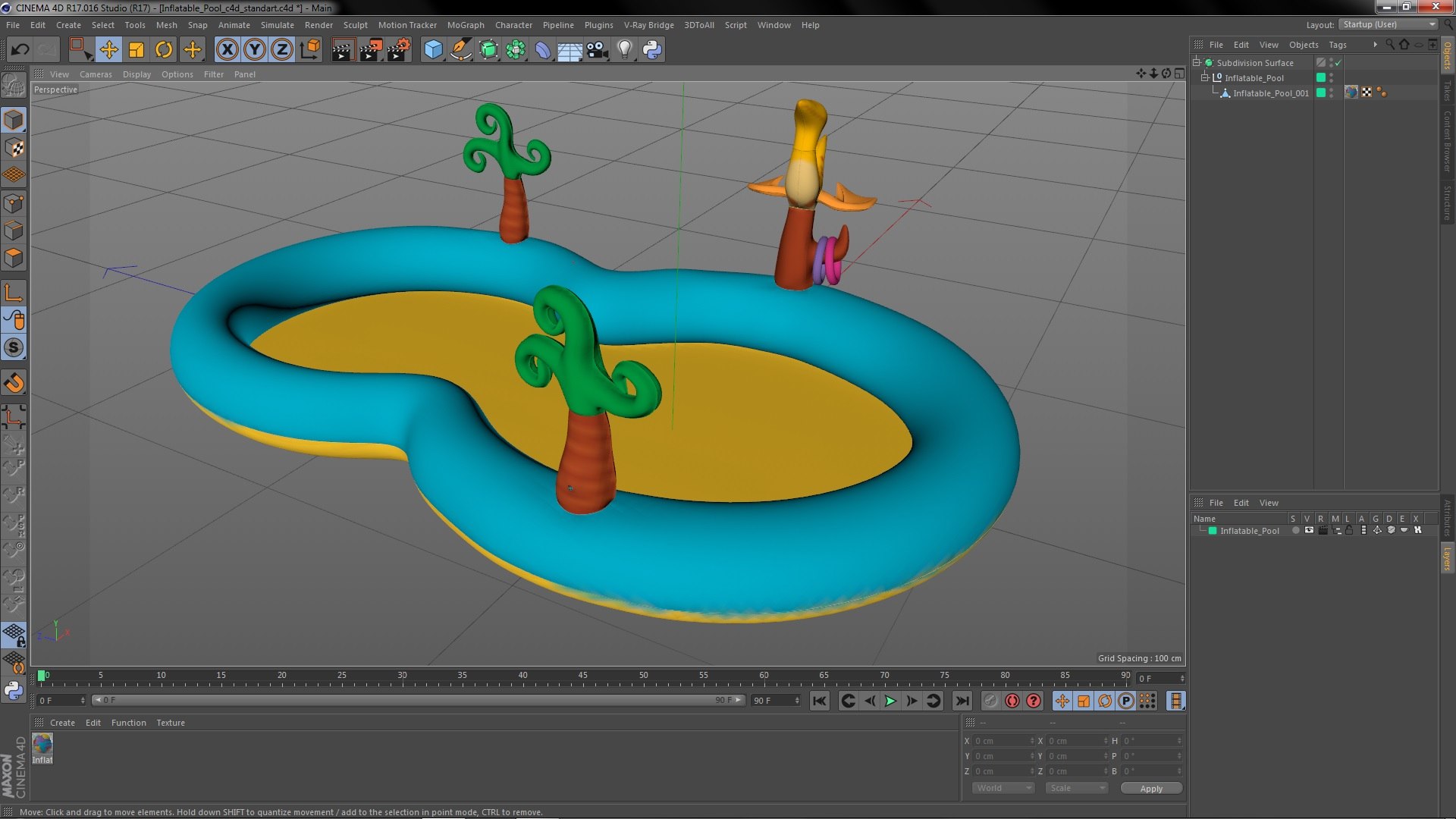Image resolution: width=1456 pixels, height=819 pixels.
Task: Click the Spline pen tool icon
Action: pos(460,50)
